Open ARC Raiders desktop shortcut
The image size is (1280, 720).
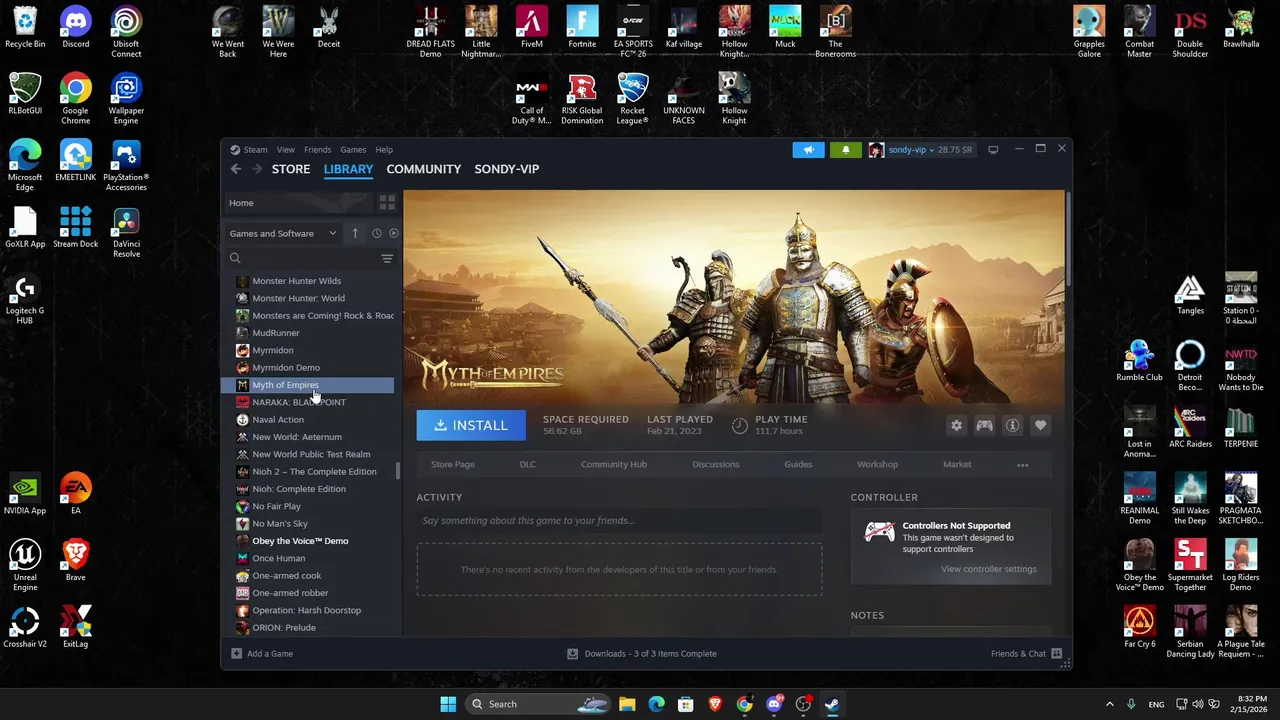[1190, 427]
